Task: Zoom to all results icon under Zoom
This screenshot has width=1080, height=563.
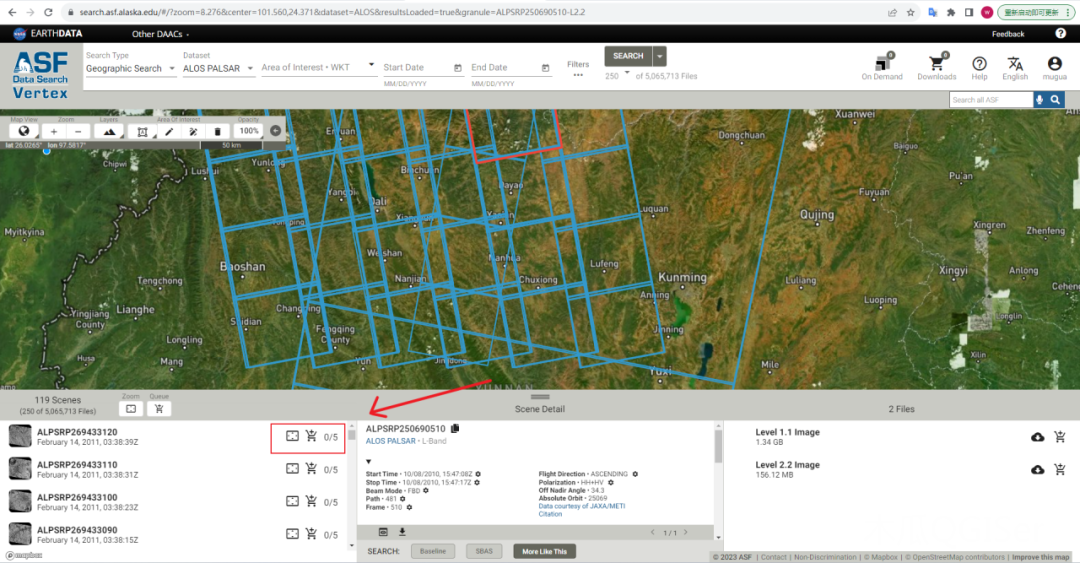Action: (131, 409)
